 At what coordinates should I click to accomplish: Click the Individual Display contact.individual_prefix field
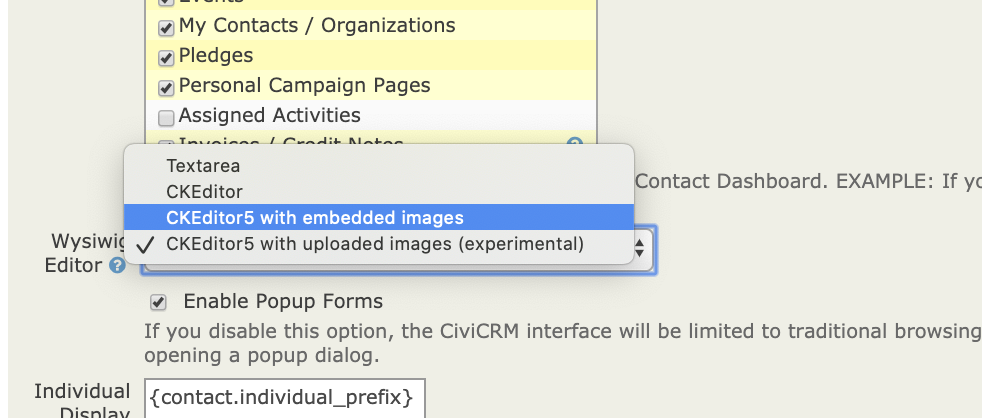284,399
